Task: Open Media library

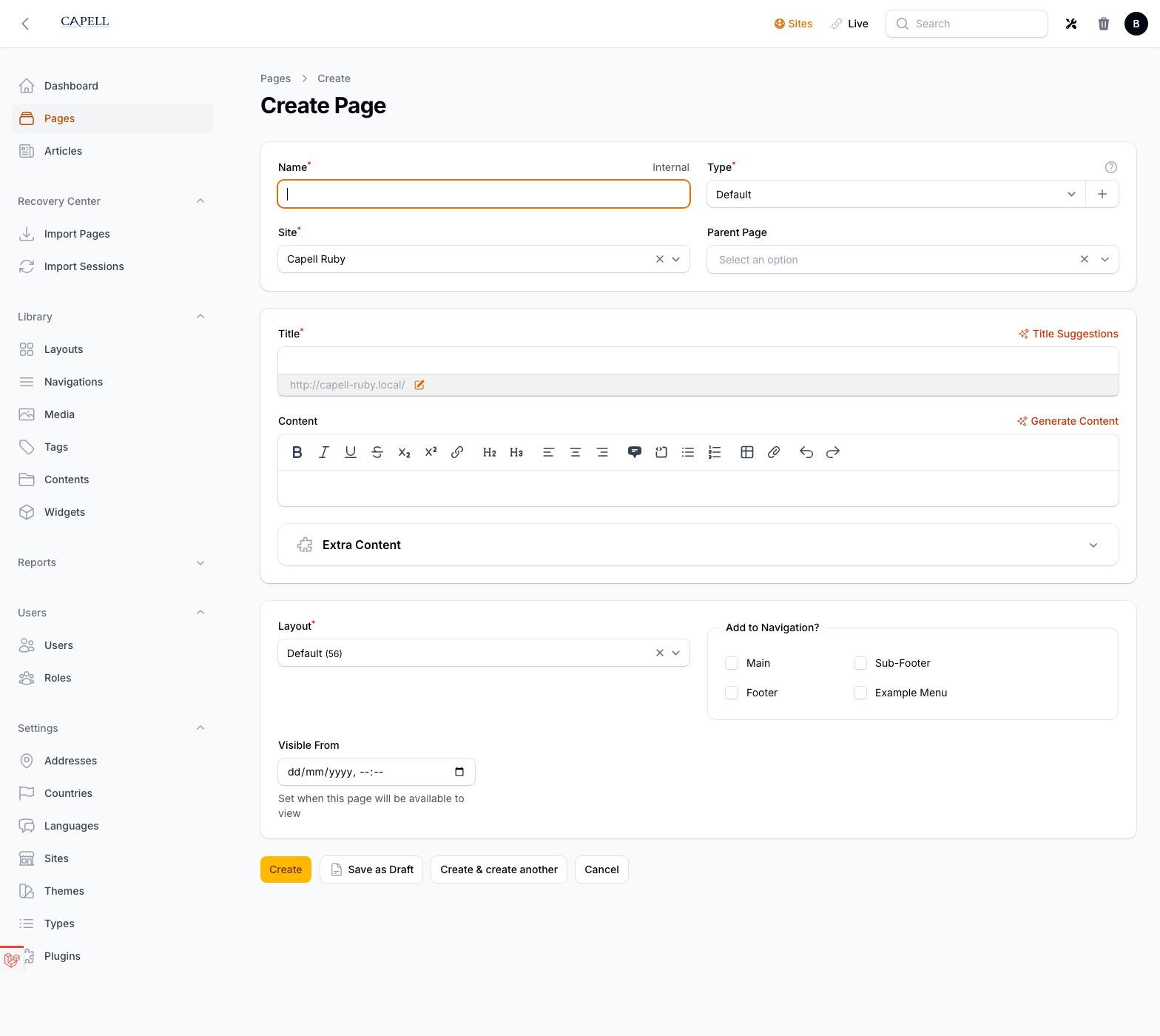Action: pos(112,414)
